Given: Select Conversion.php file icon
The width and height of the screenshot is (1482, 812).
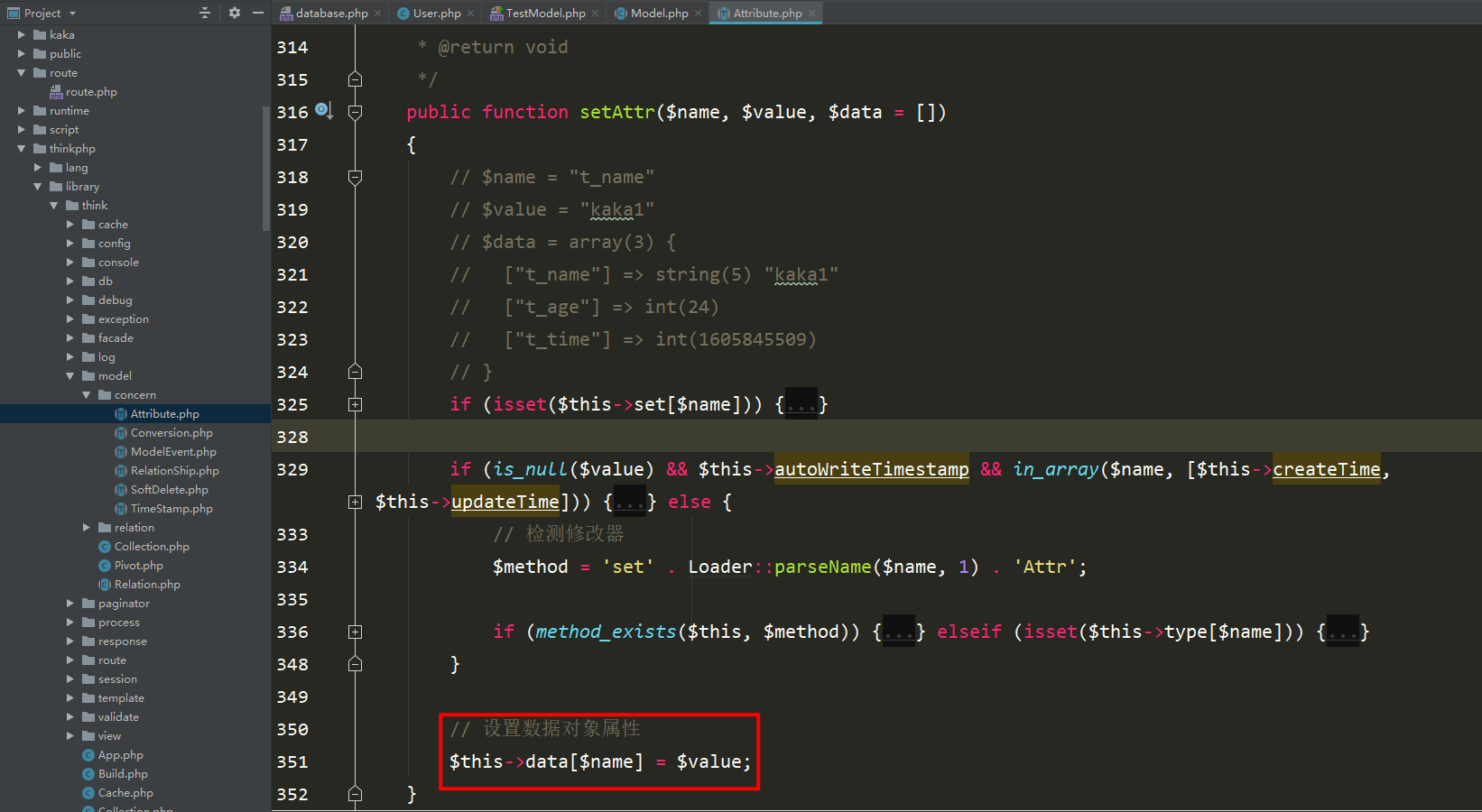Looking at the screenshot, I should click(x=121, y=432).
